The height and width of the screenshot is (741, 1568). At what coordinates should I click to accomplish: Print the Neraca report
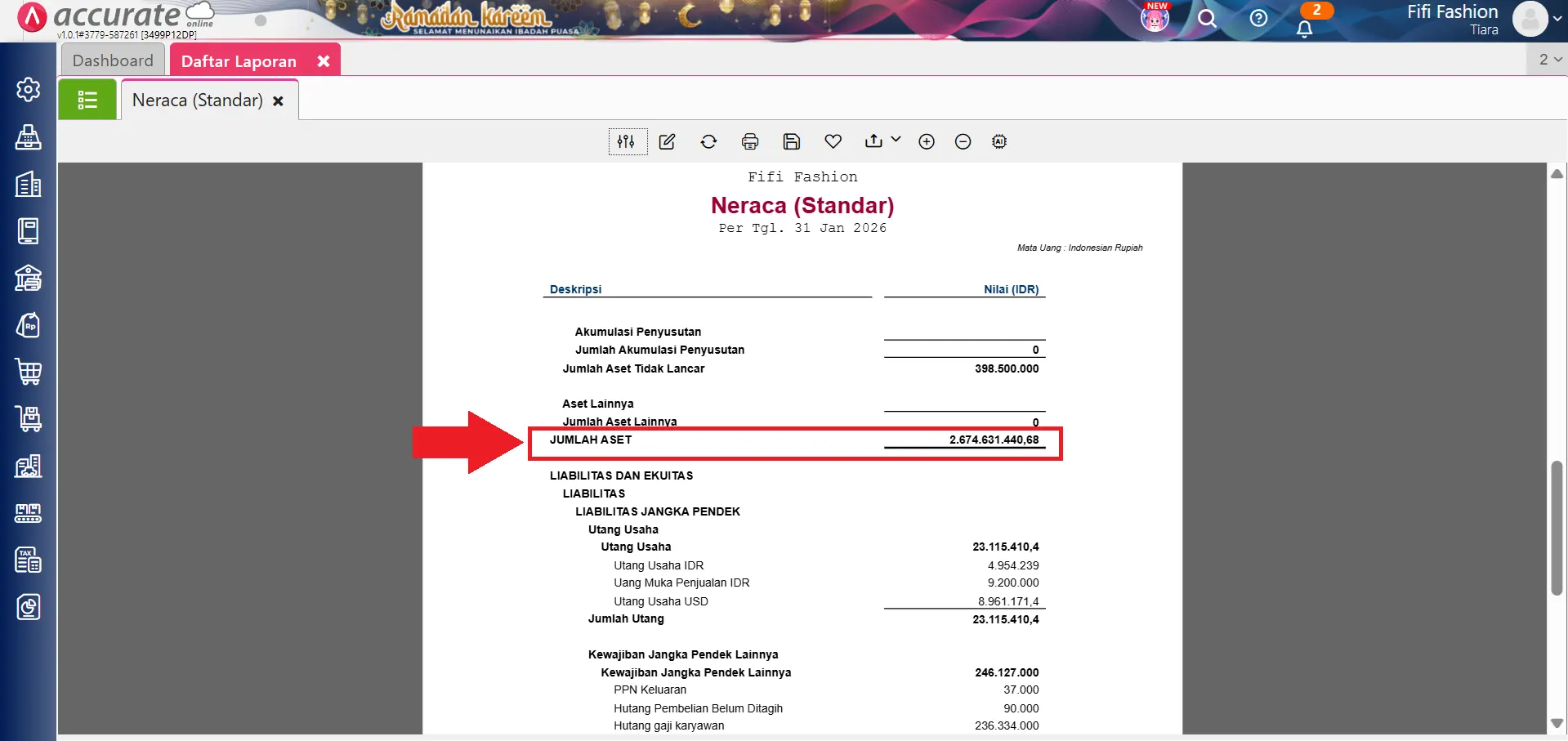[750, 141]
